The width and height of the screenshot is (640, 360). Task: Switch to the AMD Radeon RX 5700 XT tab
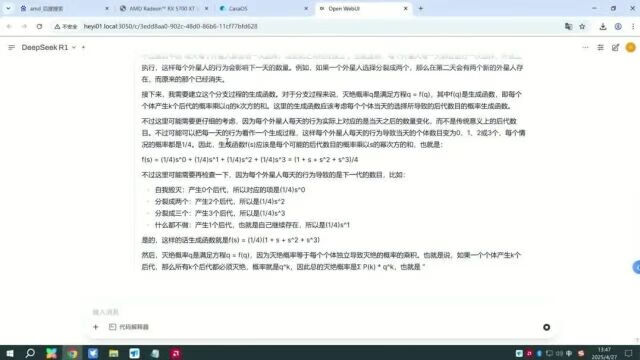click(x=163, y=8)
